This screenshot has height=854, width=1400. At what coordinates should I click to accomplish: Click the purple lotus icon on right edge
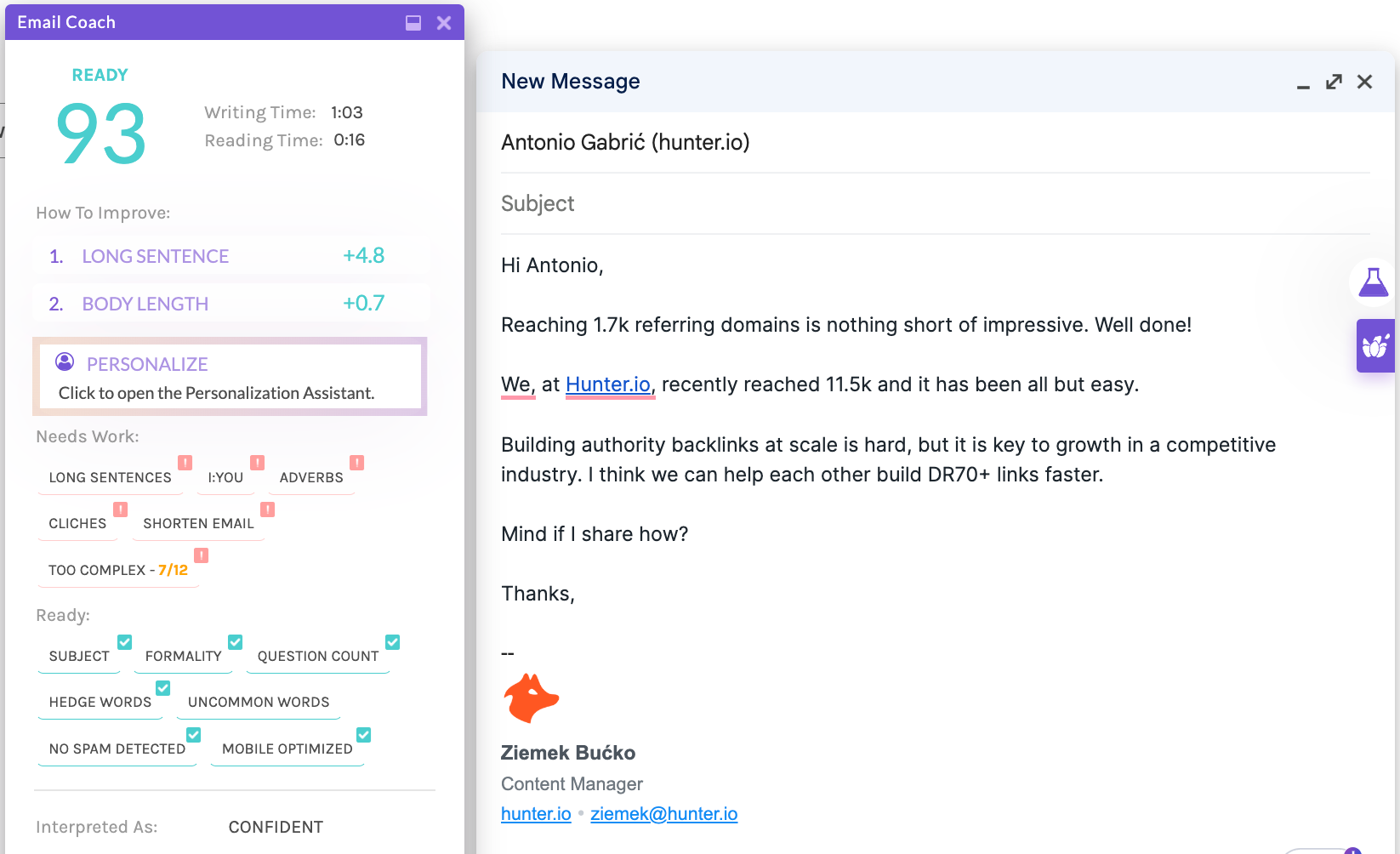pos(1375,345)
